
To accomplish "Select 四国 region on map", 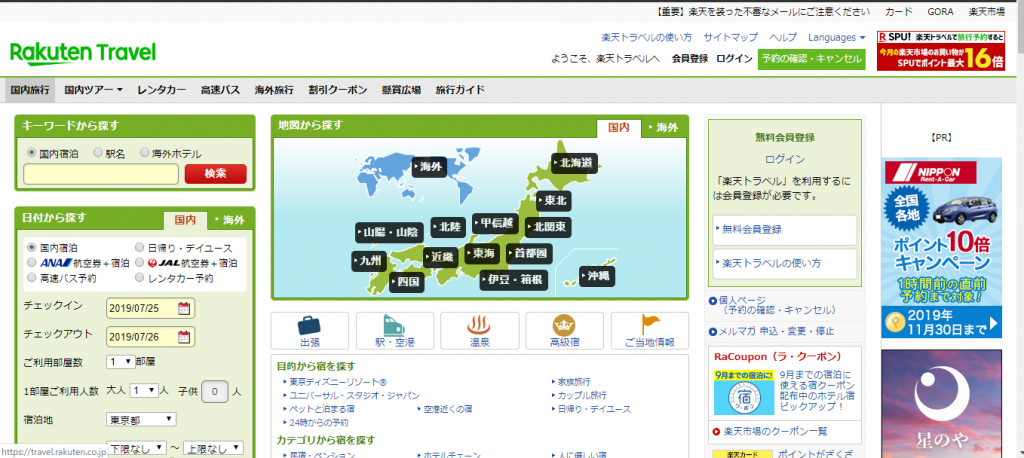I will click(x=407, y=282).
